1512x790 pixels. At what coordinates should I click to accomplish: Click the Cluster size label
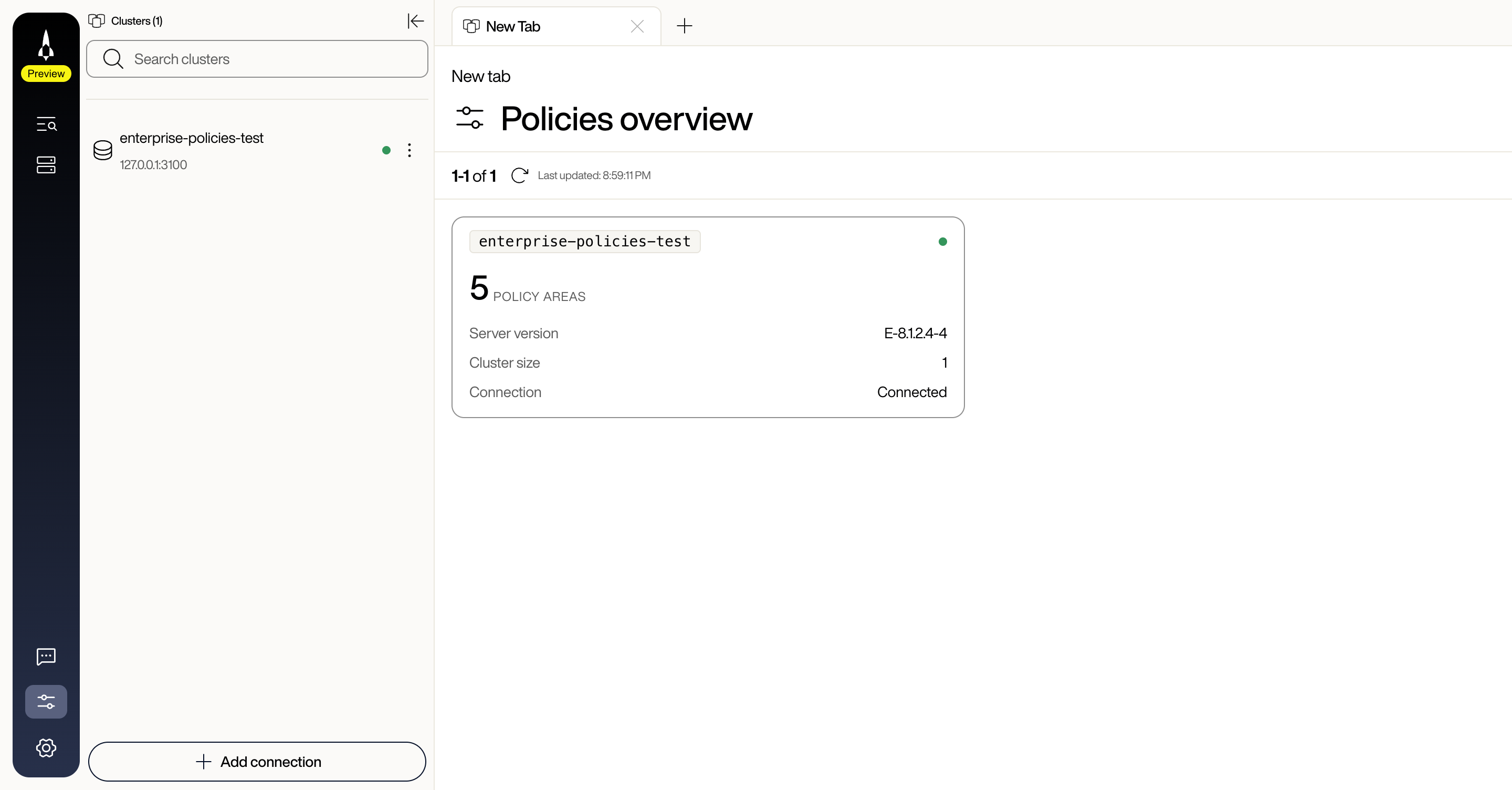[x=504, y=362]
